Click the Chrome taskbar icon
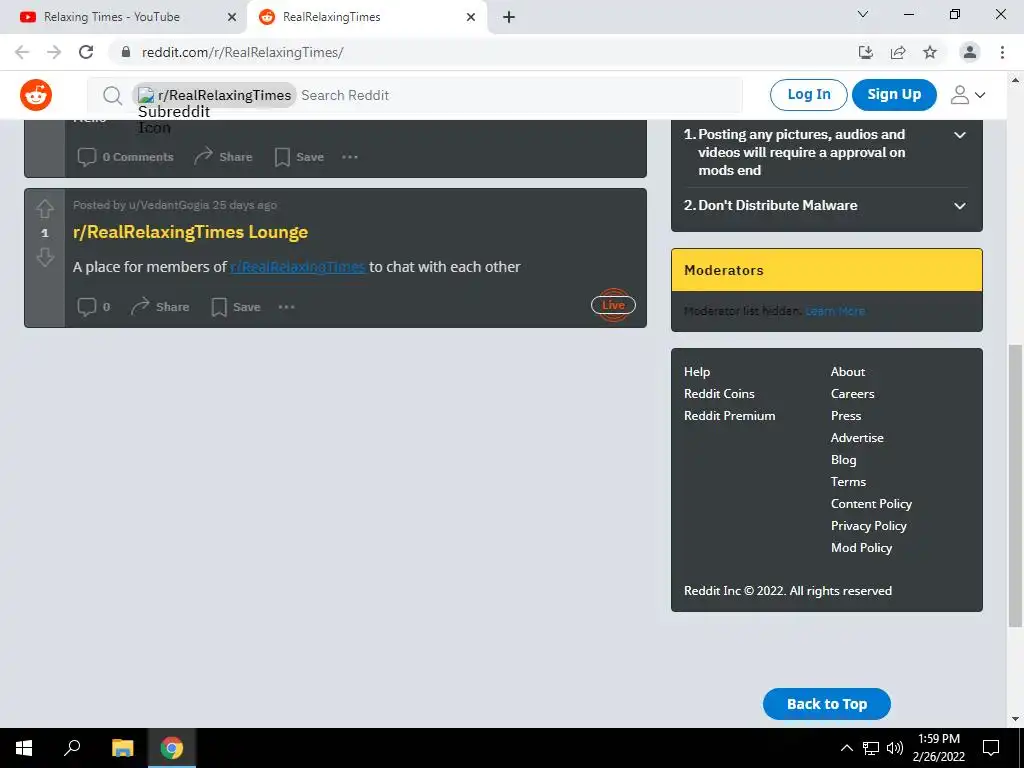The width and height of the screenshot is (1024, 768). click(x=172, y=748)
